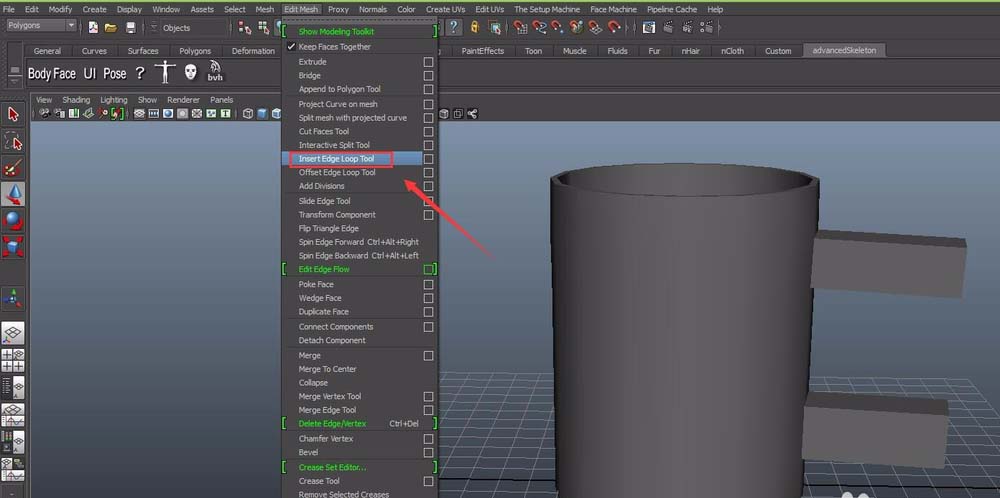Choose Insert Edge Loop Tool menu entry
Screen dimensions: 1000x498
pyautogui.click(x=336, y=159)
